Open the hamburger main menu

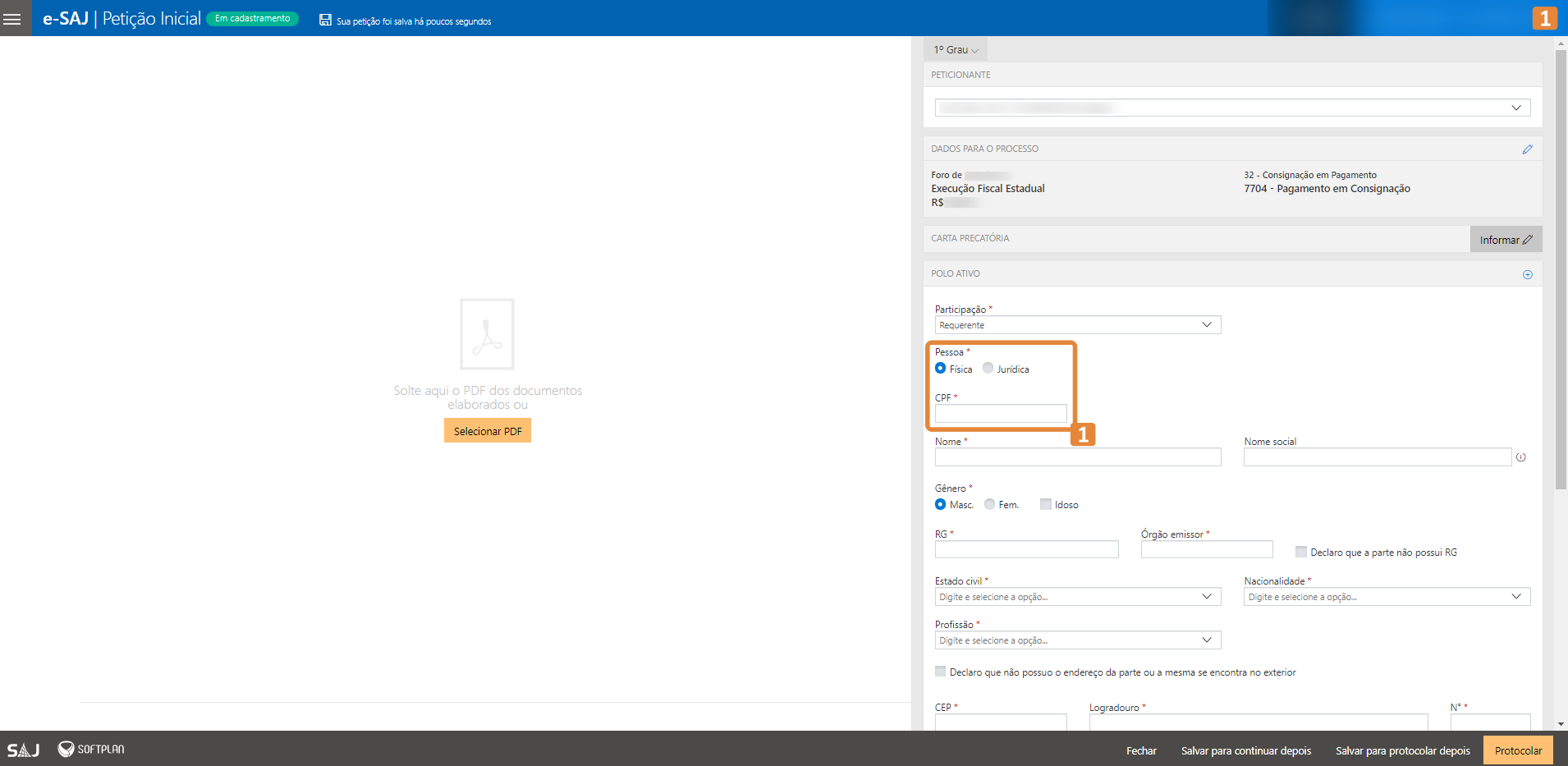tap(12, 18)
